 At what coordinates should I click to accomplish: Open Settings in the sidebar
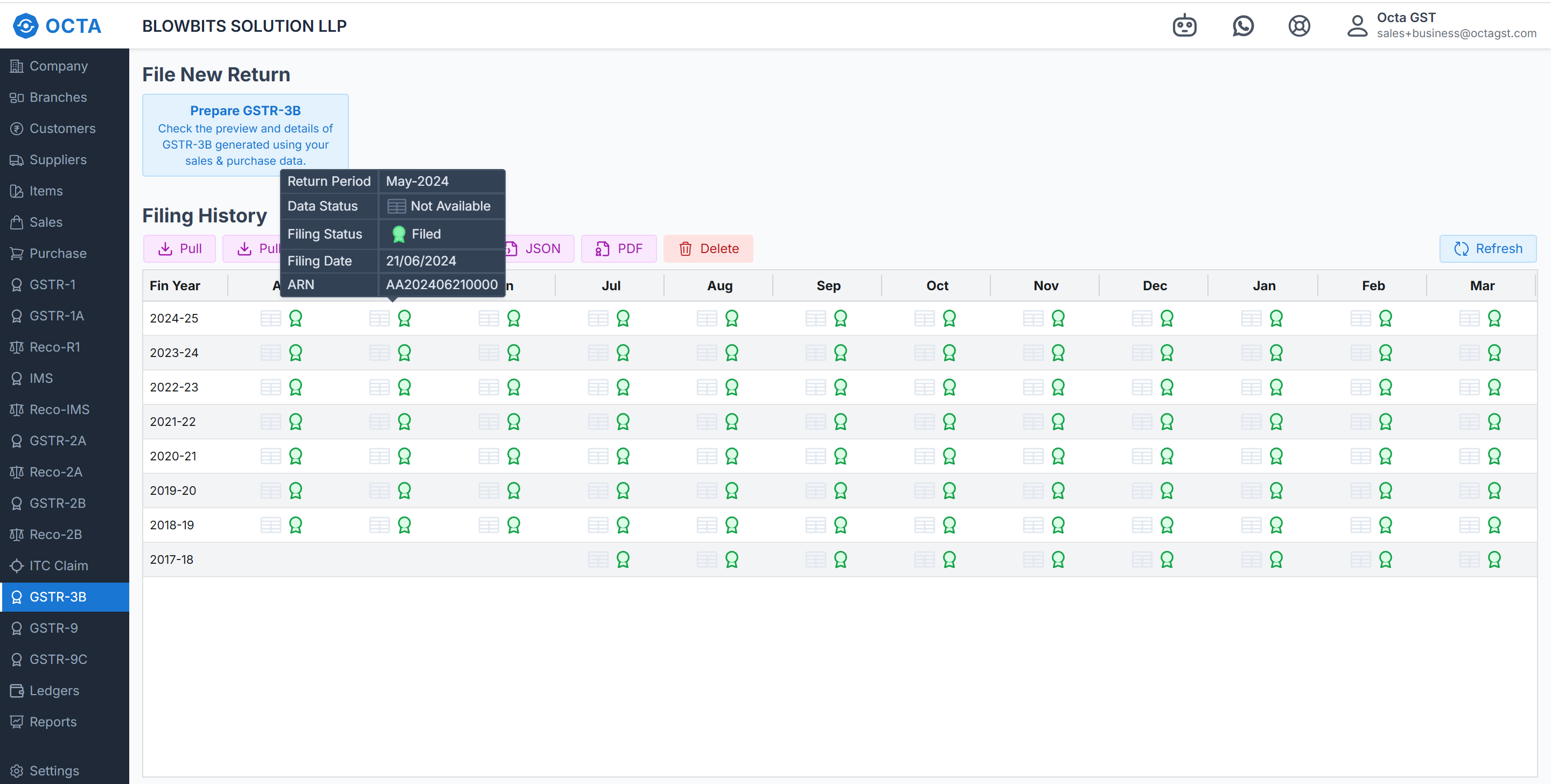click(54, 771)
